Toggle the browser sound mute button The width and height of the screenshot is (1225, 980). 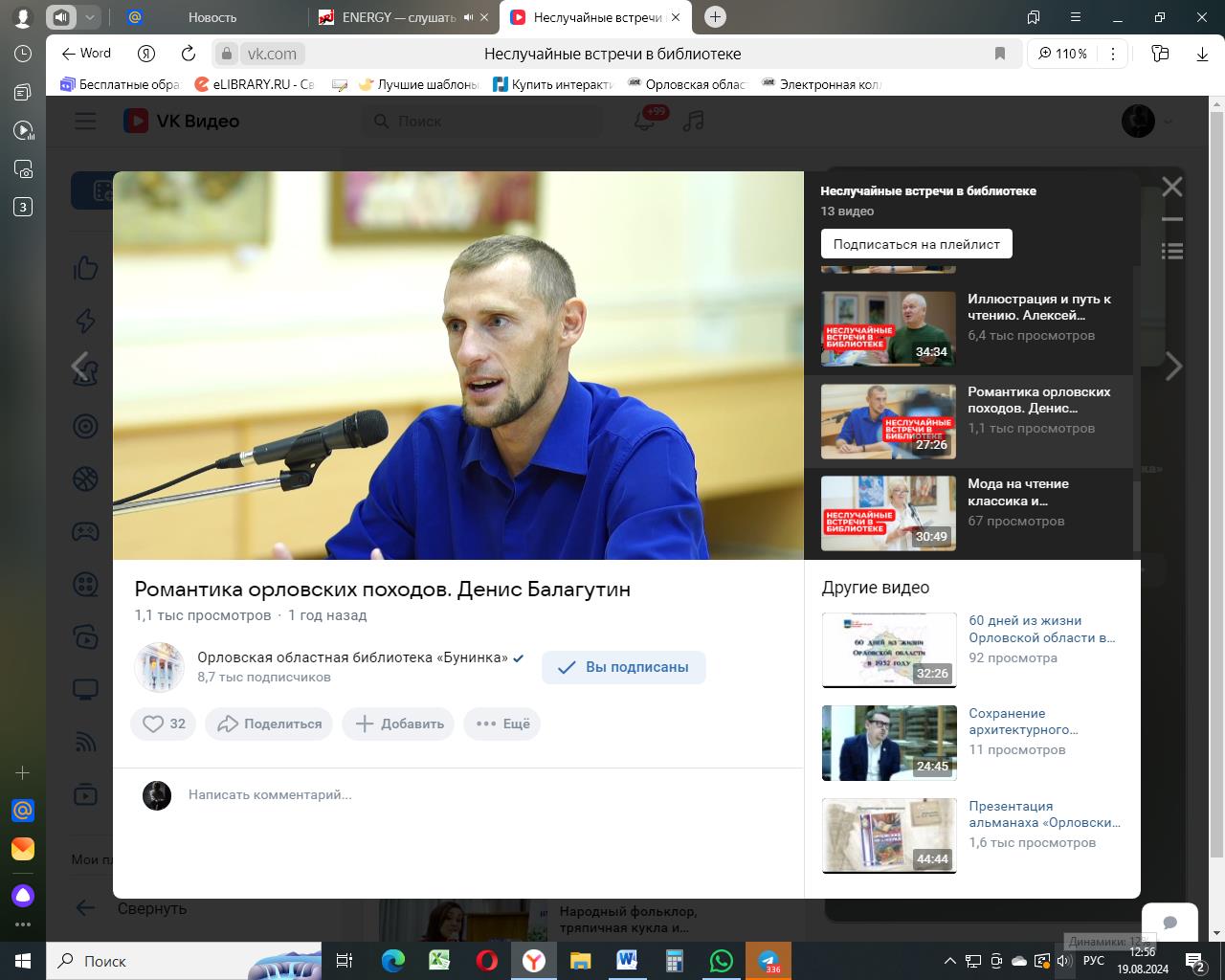(x=61, y=17)
